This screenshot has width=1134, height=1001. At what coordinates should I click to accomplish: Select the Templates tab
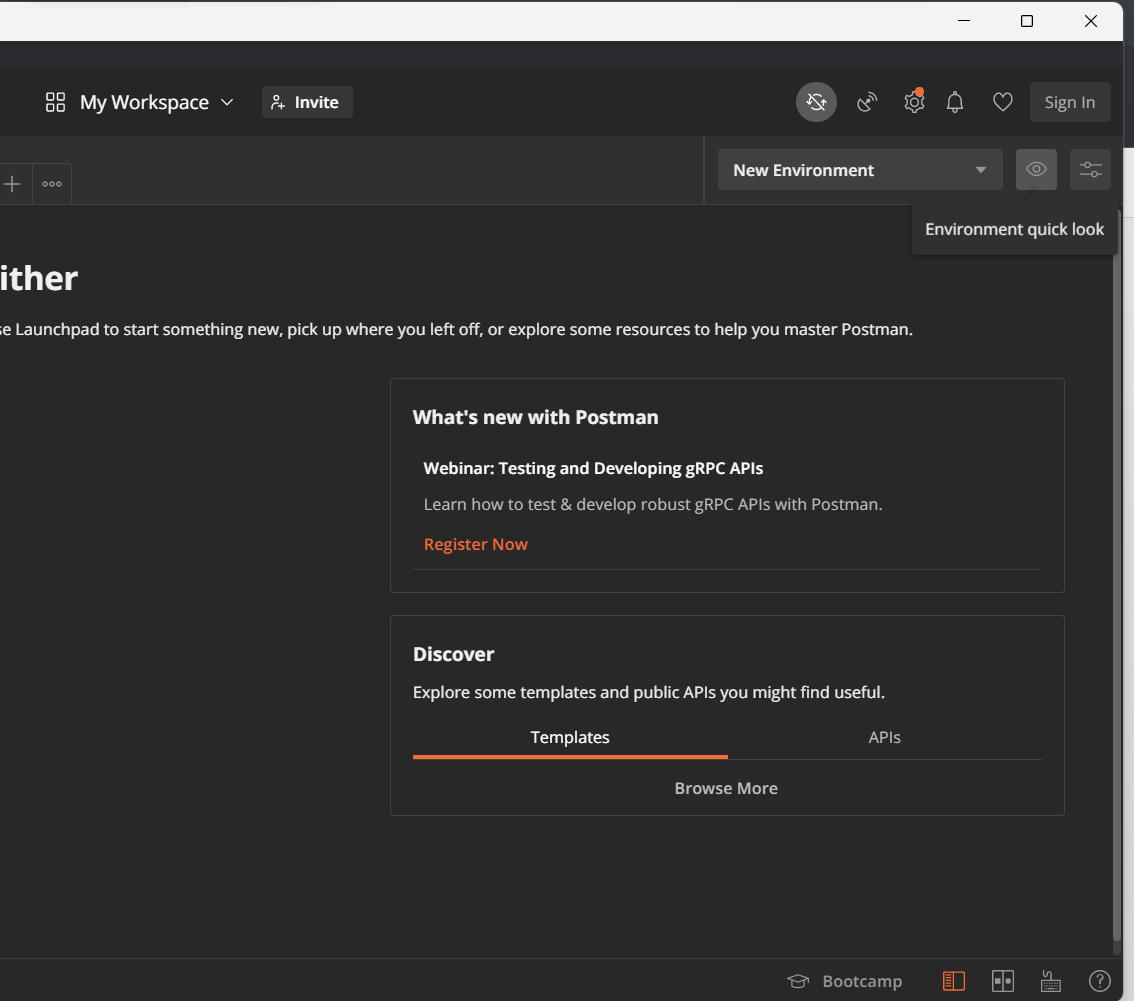pyautogui.click(x=570, y=737)
